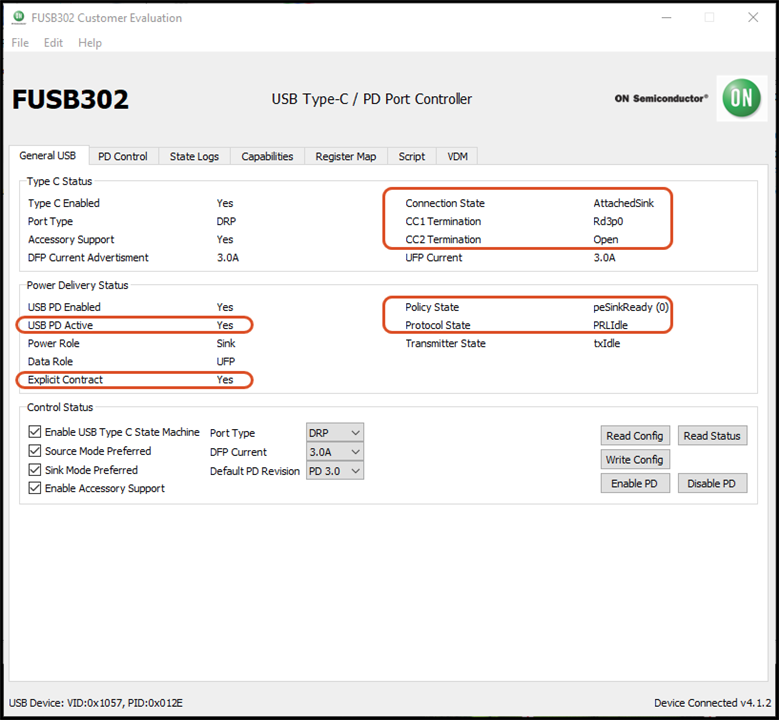Switch to the State Logs tab
The width and height of the screenshot is (779, 720).
pyautogui.click(x=194, y=157)
